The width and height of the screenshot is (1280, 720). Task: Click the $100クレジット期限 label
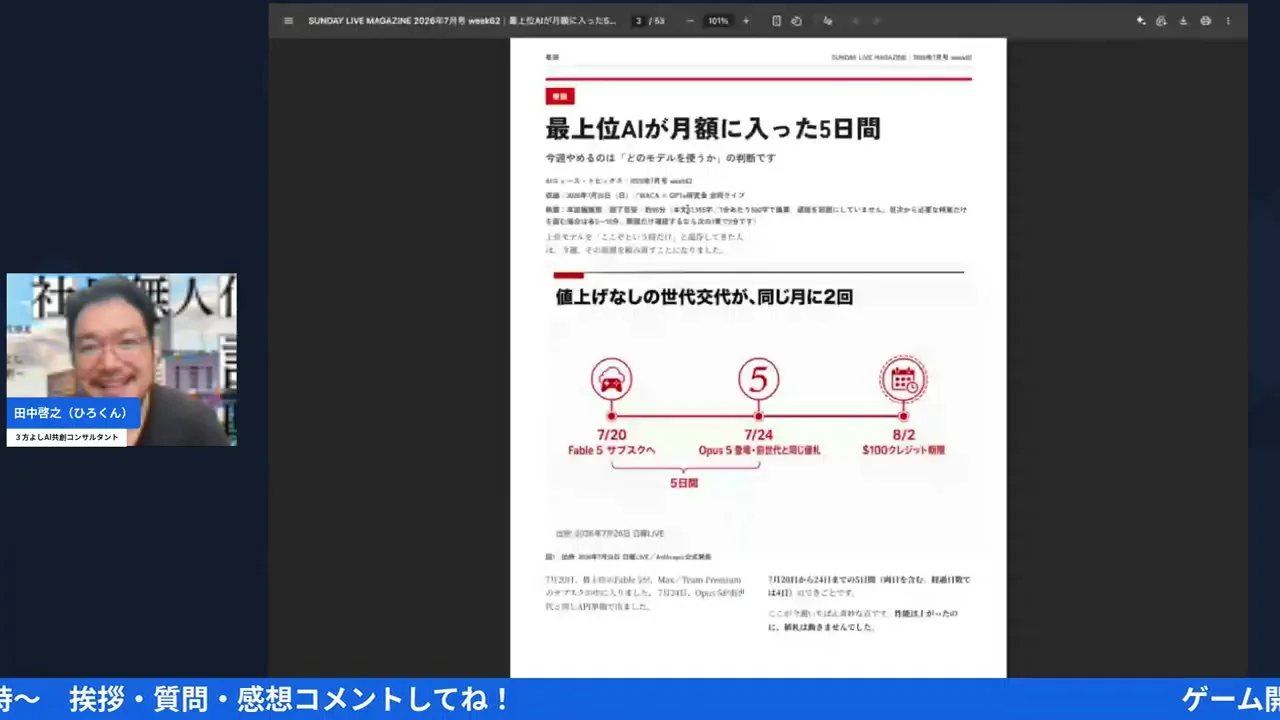tap(903, 451)
